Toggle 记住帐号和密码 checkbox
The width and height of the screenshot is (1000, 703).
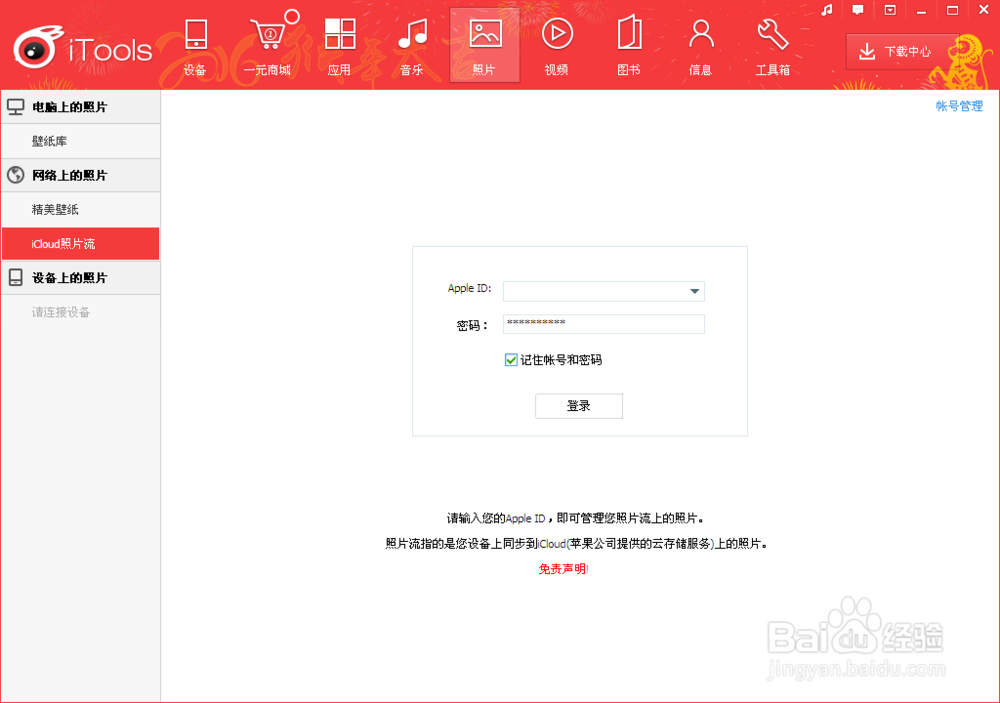coord(511,360)
